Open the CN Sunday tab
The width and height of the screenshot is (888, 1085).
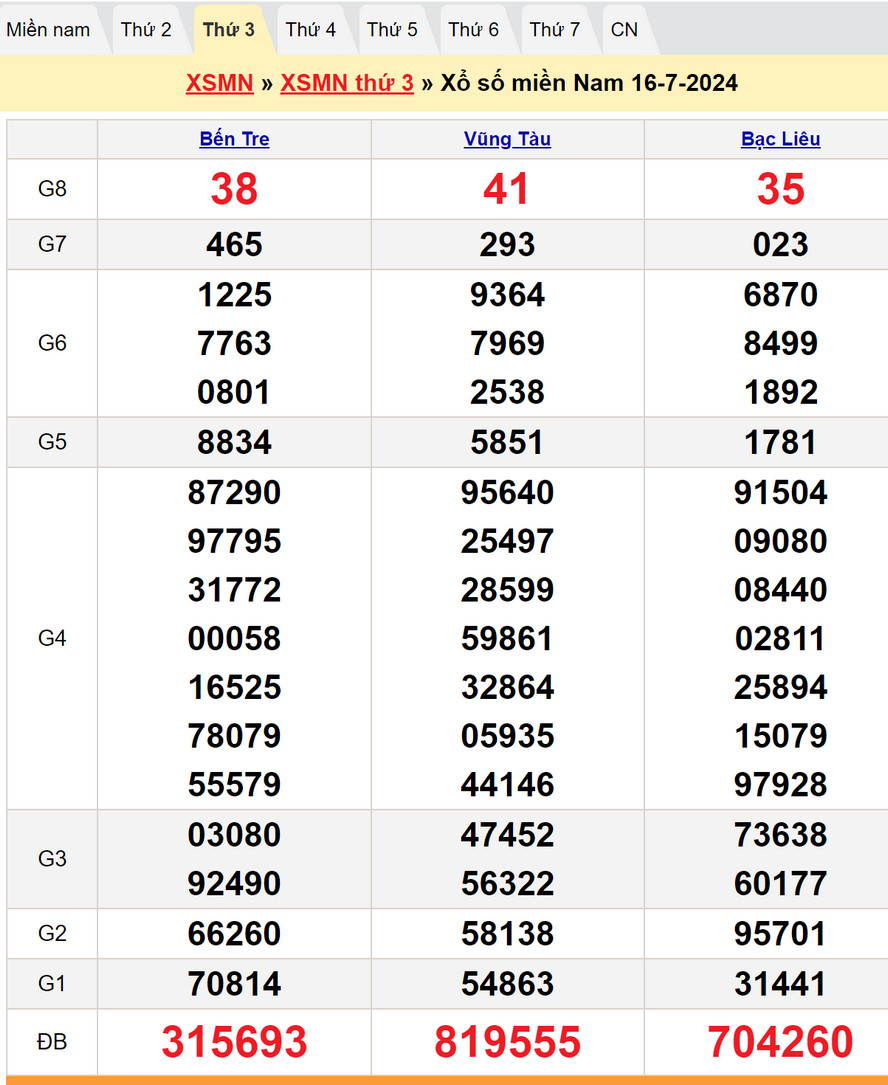pyautogui.click(x=624, y=29)
